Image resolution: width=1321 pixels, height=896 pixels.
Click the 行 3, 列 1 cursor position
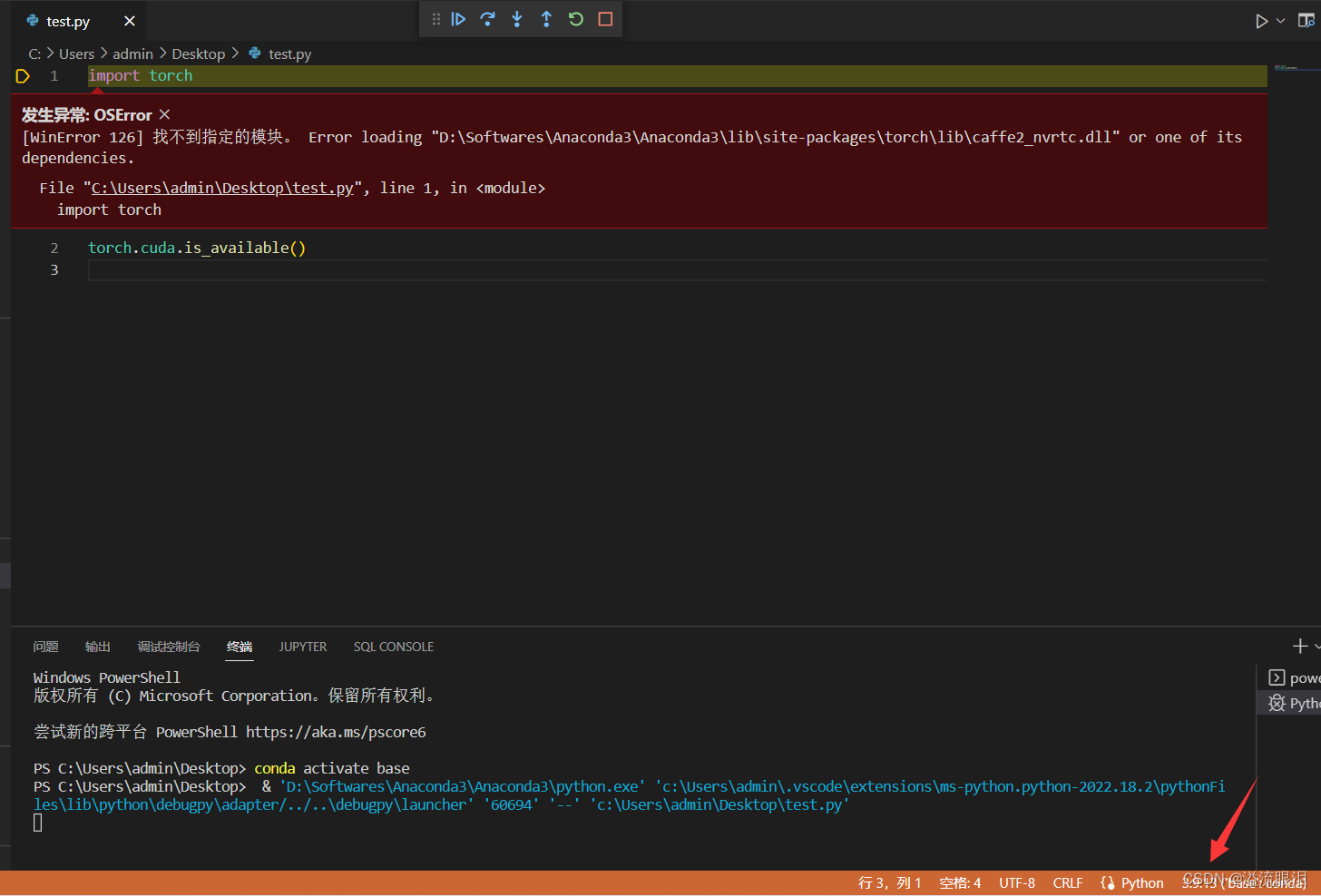point(890,883)
